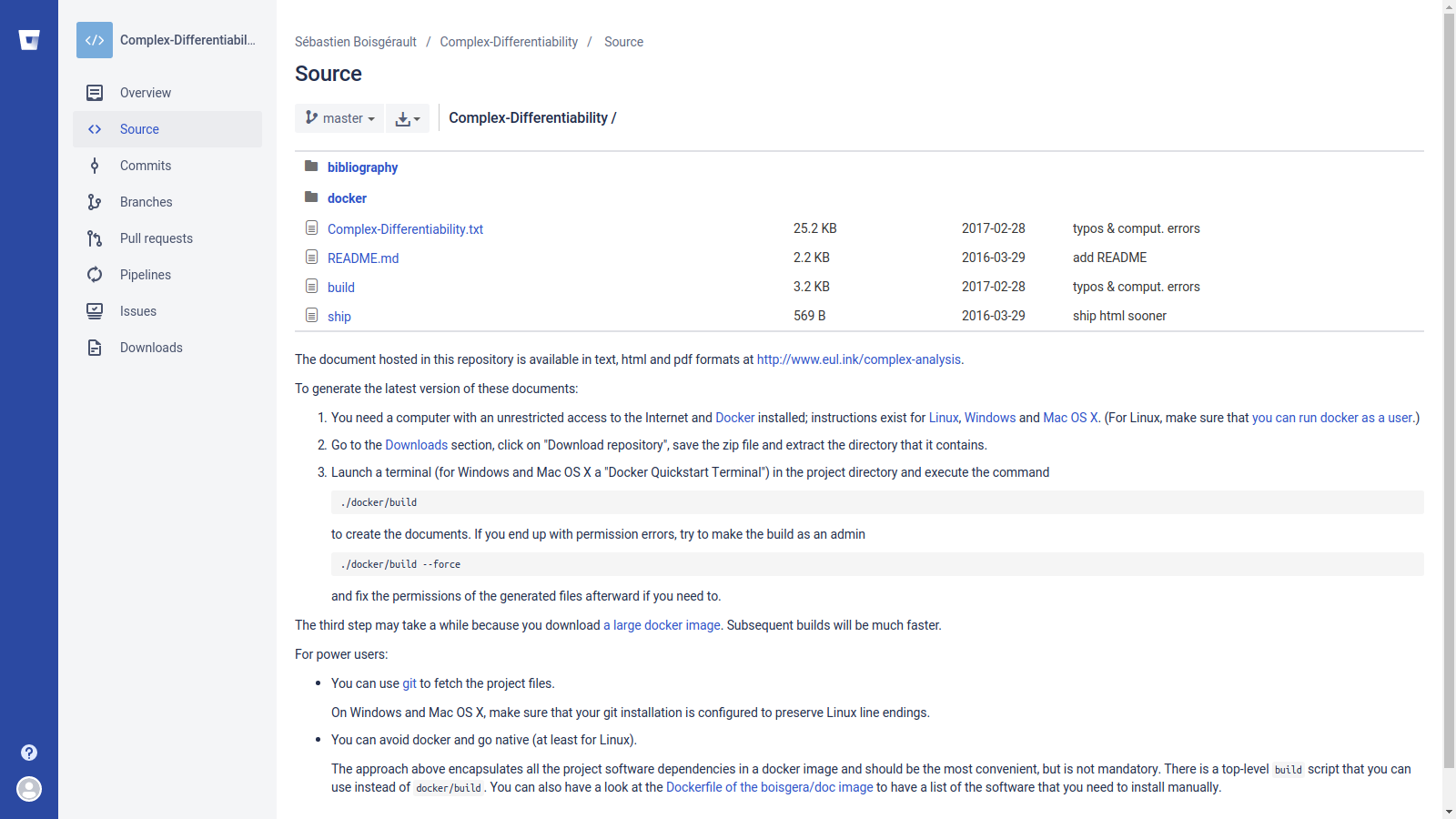Click the Downloads sidebar icon
This screenshot has height=819, width=1456.
95,348
